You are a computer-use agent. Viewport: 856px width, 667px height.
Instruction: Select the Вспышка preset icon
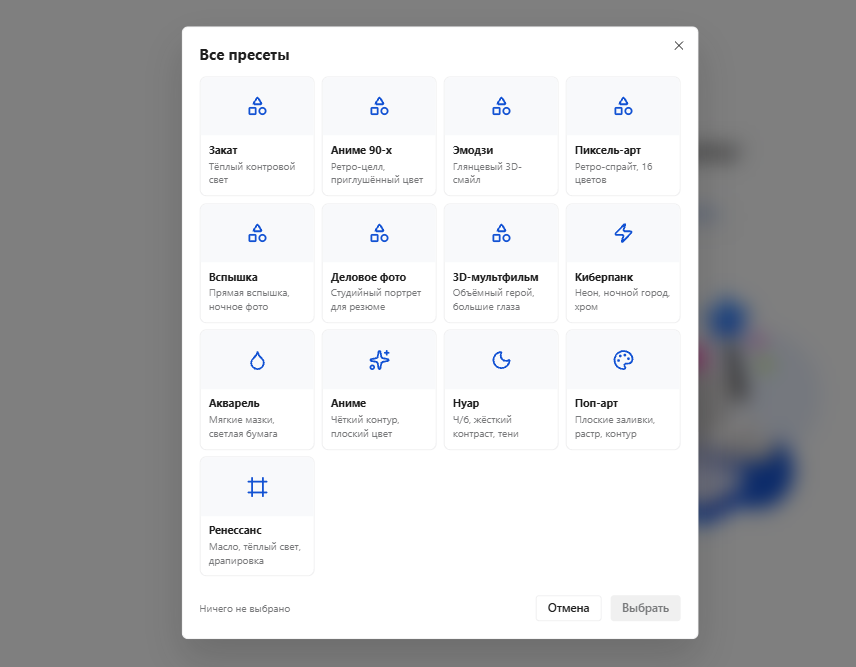[257, 233]
